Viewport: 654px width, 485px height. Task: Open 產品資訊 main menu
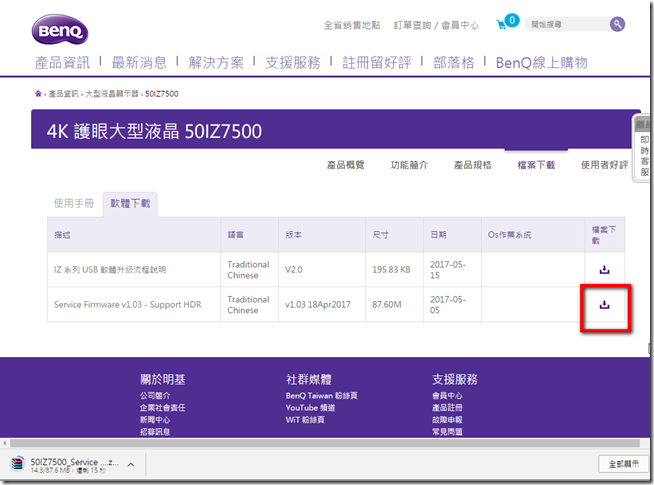[62, 63]
